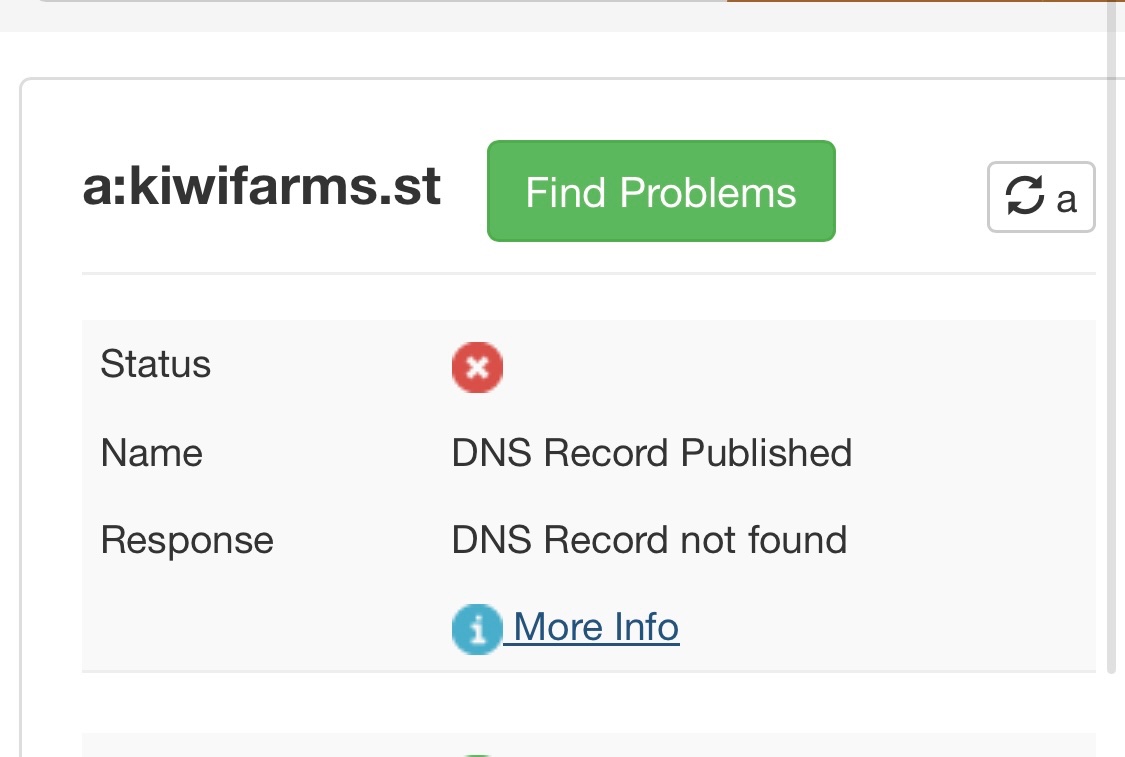Select the a:kiwifarms.st heading text
The width and height of the screenshot is (1125, 757).
(x=262, y=187)
